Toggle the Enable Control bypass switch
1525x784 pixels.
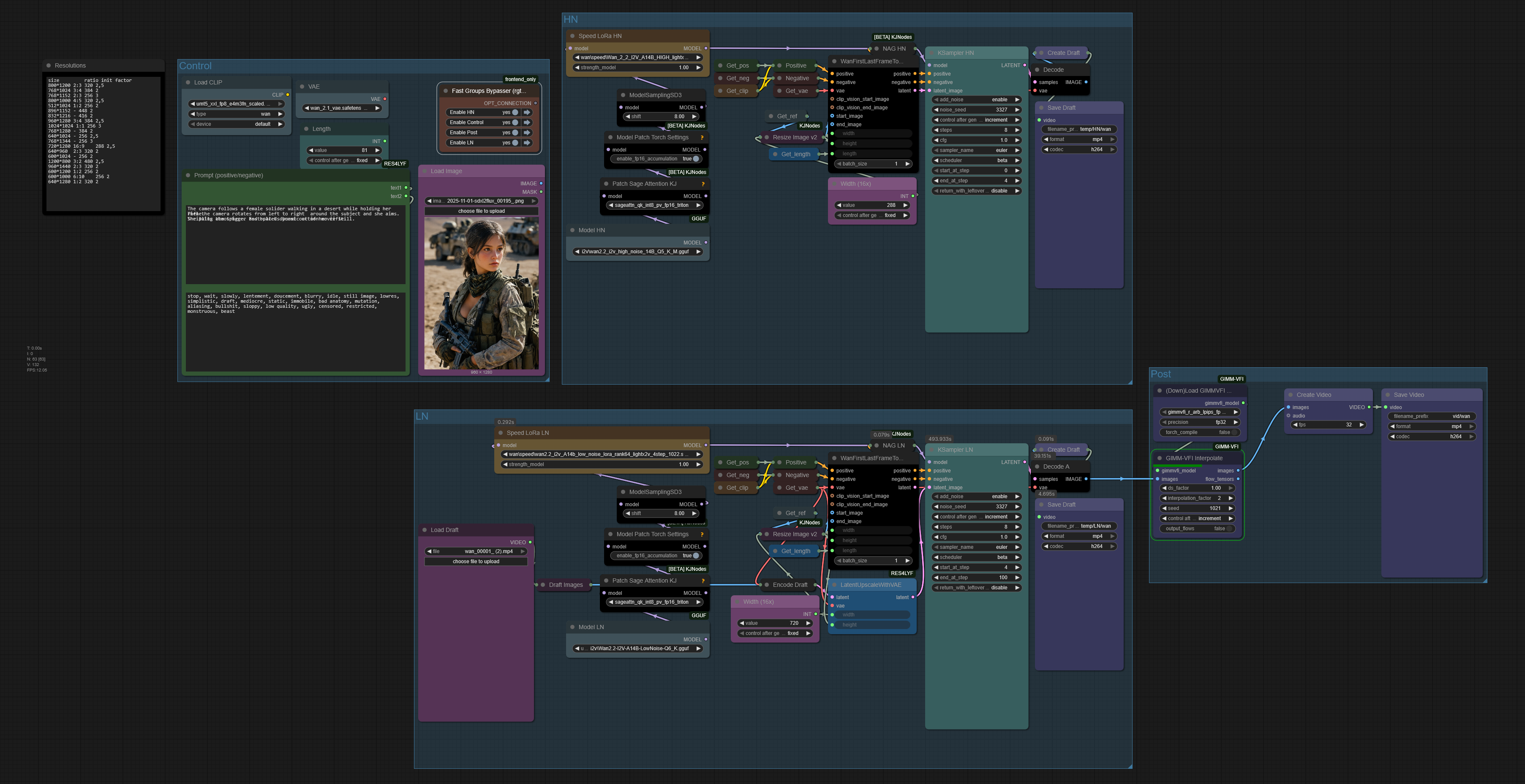(x=515, y=122)
